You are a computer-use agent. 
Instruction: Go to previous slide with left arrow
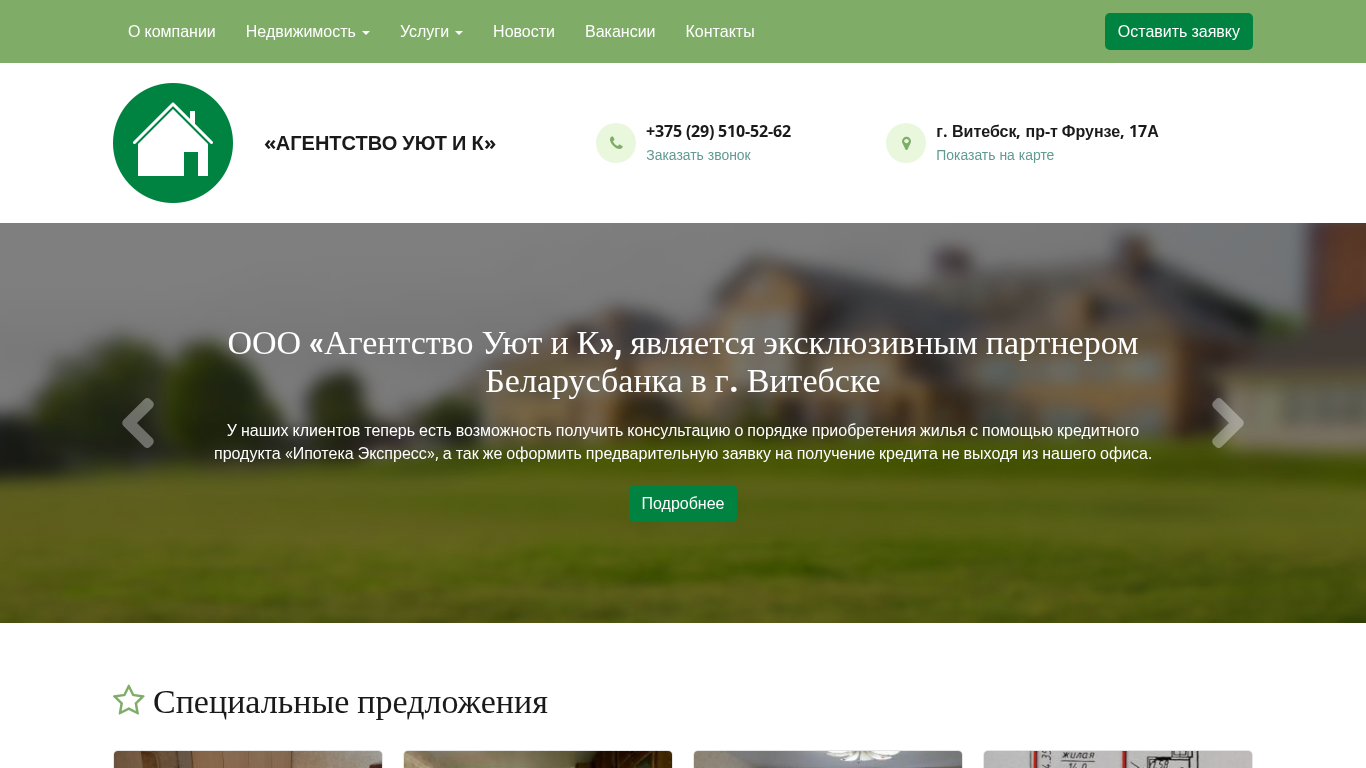[x=138, y=423]
